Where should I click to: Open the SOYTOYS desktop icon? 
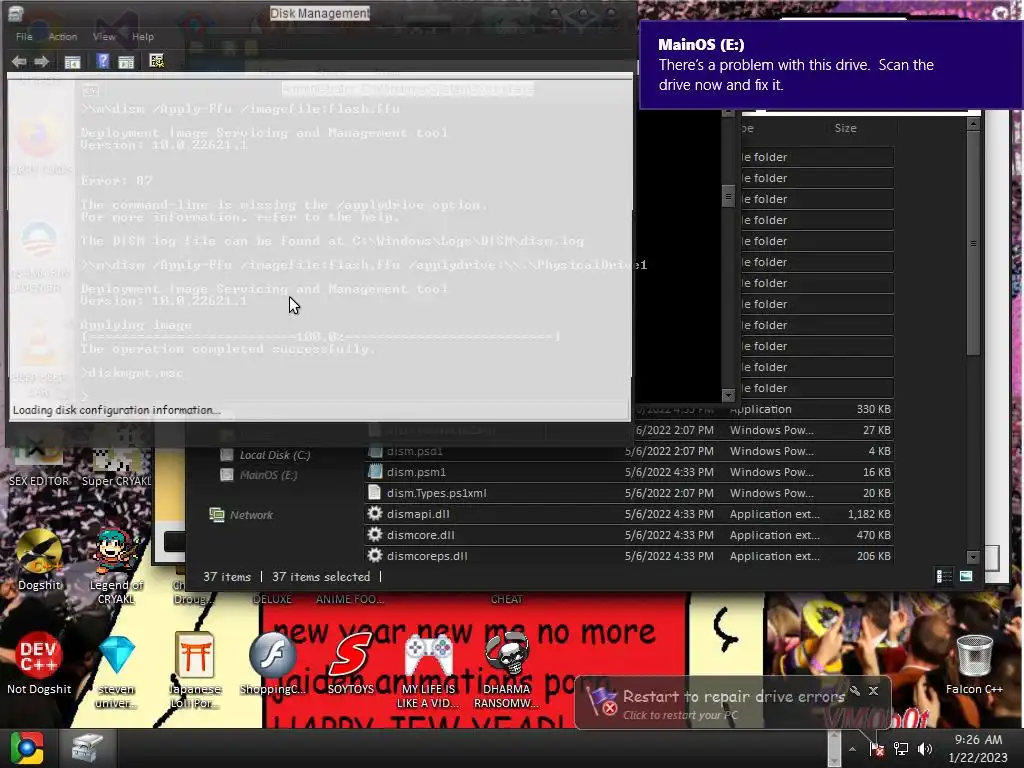(351, 664)
